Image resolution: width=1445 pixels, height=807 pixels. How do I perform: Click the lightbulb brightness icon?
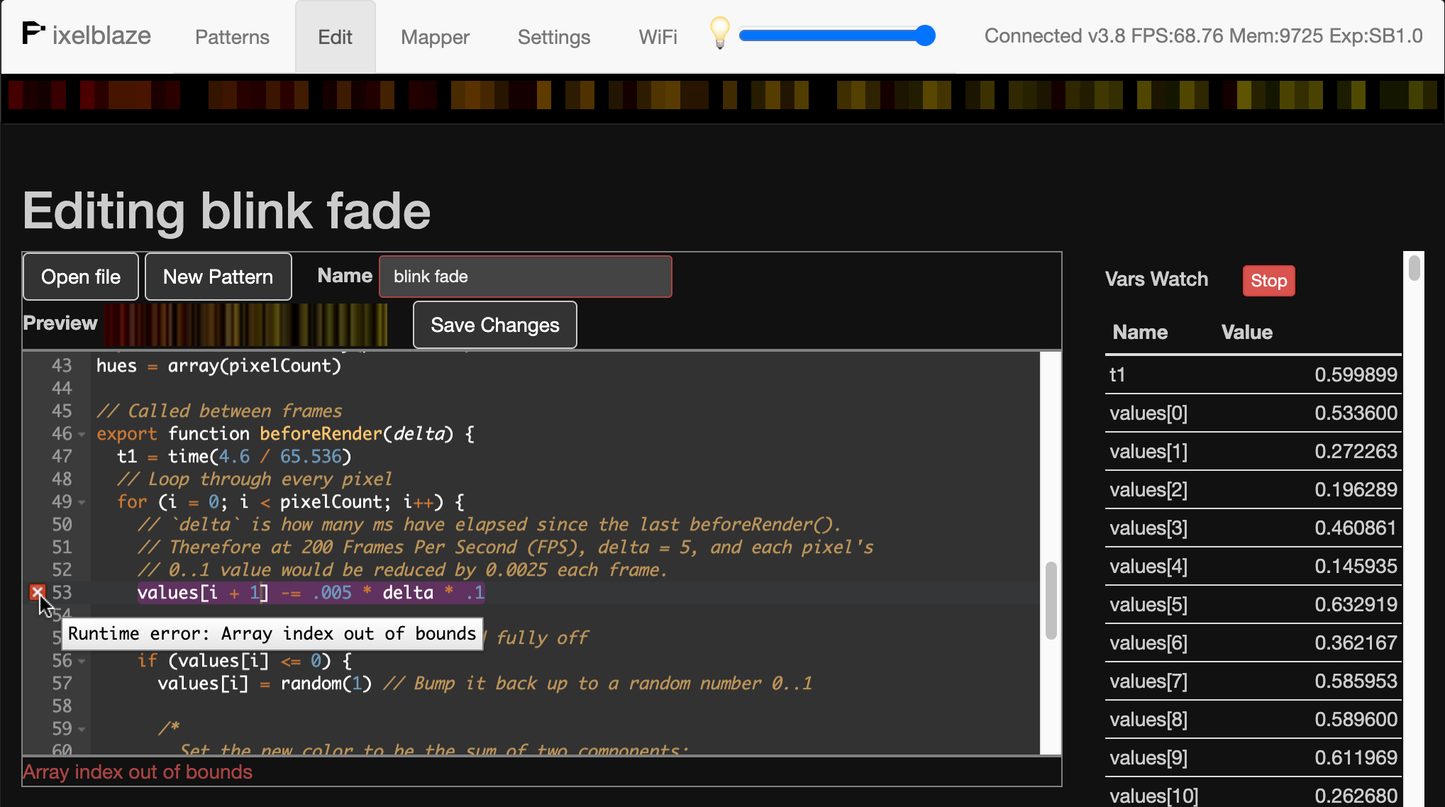point(719,34)
